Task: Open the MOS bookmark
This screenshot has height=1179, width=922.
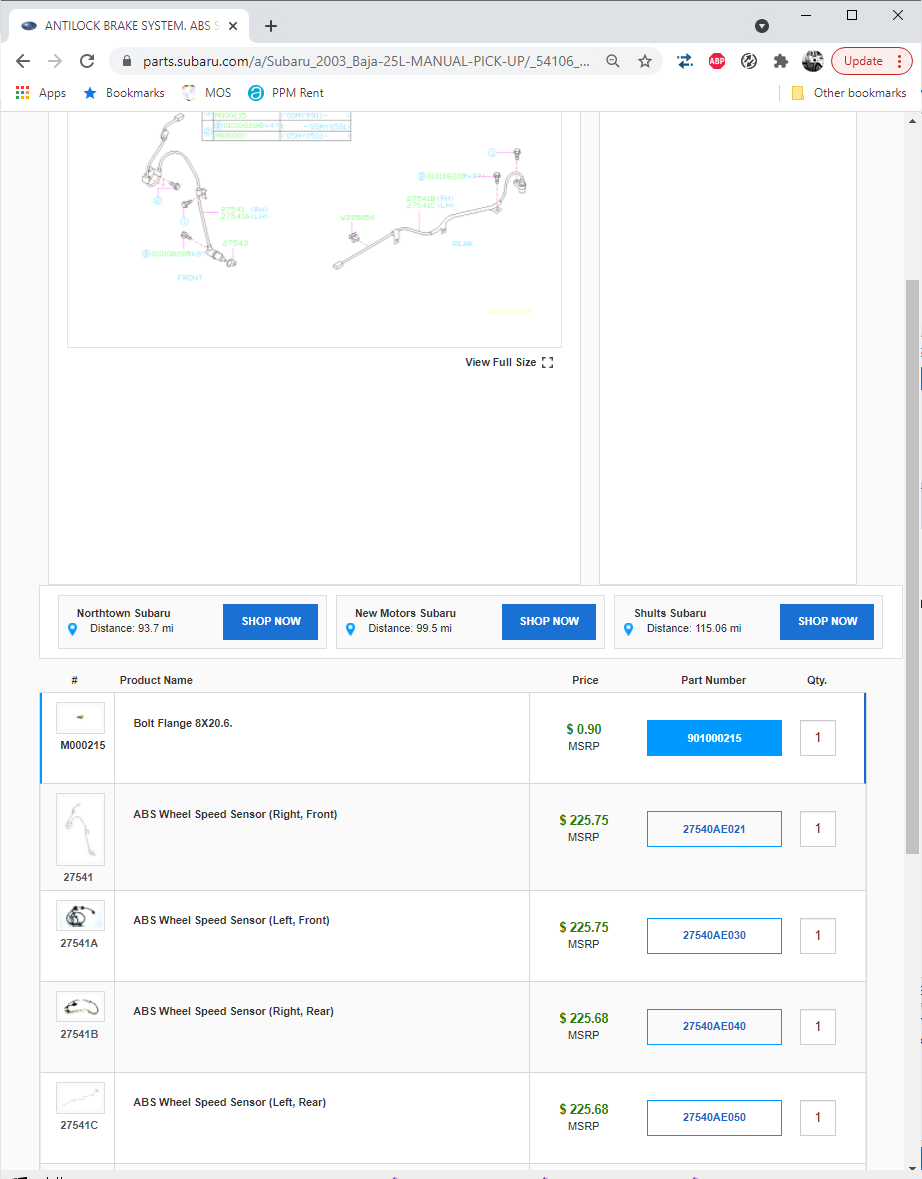Action: point(206,92)
